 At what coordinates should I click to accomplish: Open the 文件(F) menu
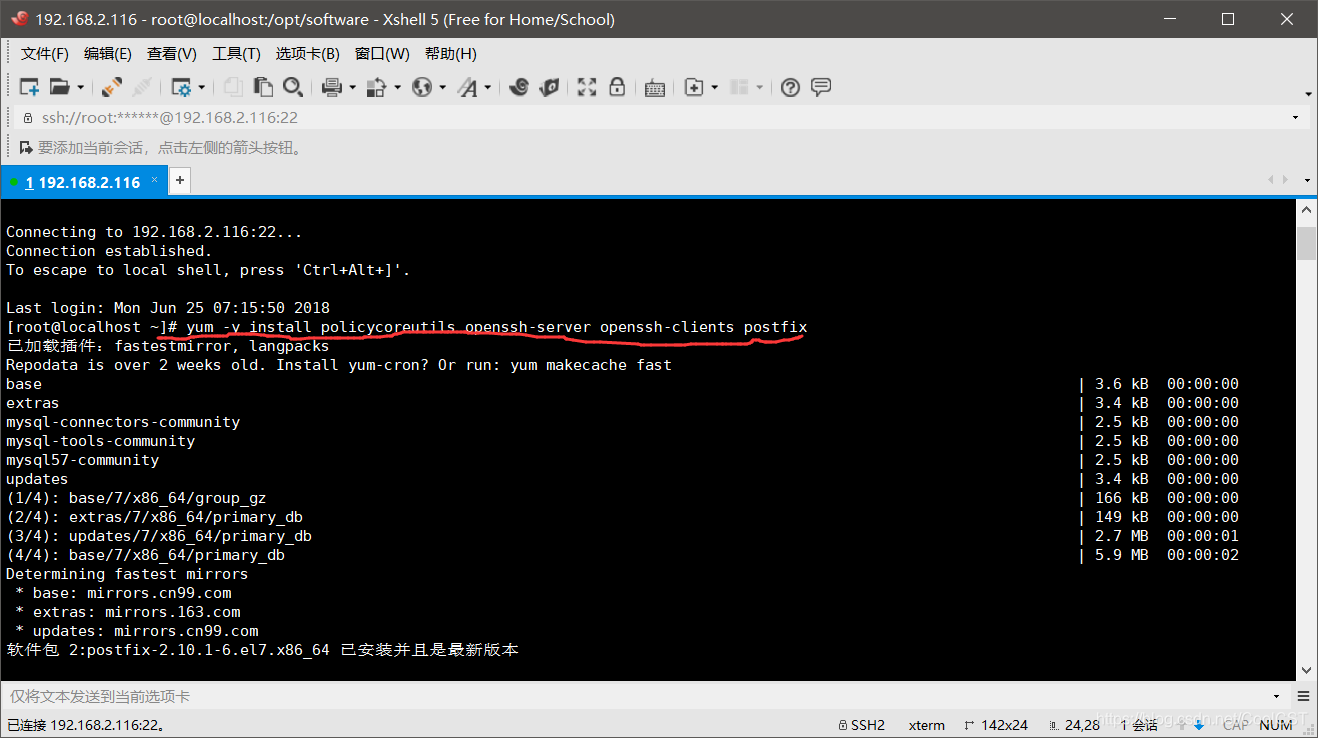(45, 54)
